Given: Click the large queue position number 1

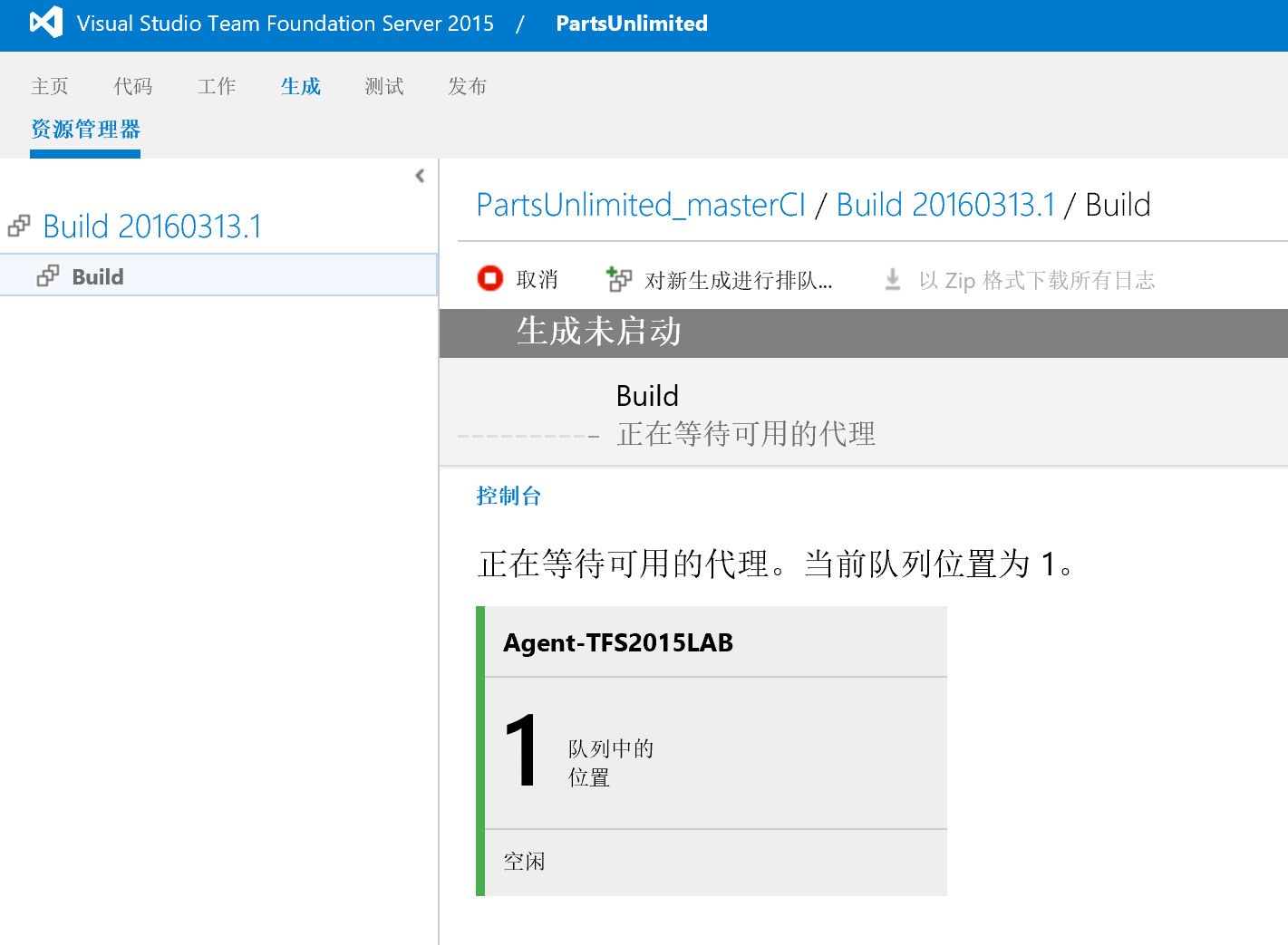Looking at the screenshot, I should (x=521, y=750).
